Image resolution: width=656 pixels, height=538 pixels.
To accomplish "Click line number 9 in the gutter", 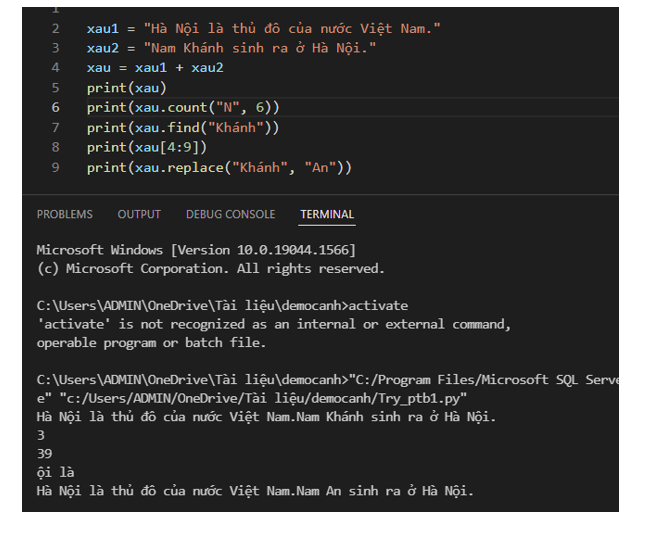I will 56,167.
